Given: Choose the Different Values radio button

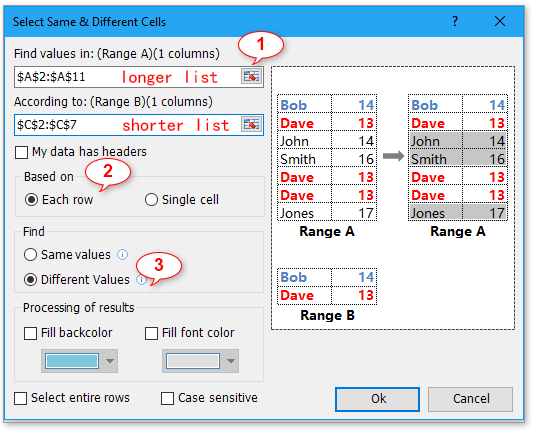Looking at the screenshot, I should 30,280.
